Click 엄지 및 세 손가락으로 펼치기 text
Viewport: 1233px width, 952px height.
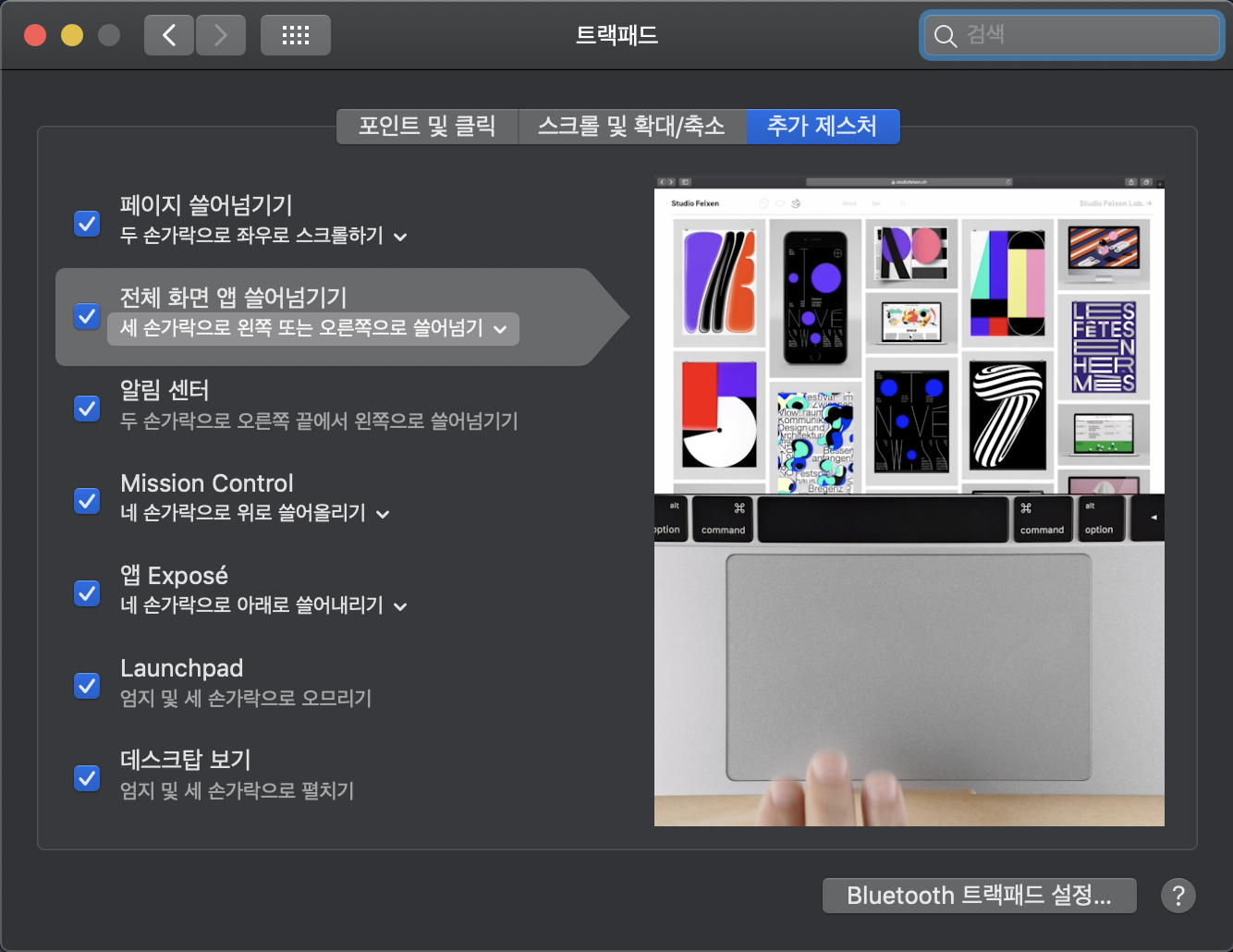pos(238,790)
